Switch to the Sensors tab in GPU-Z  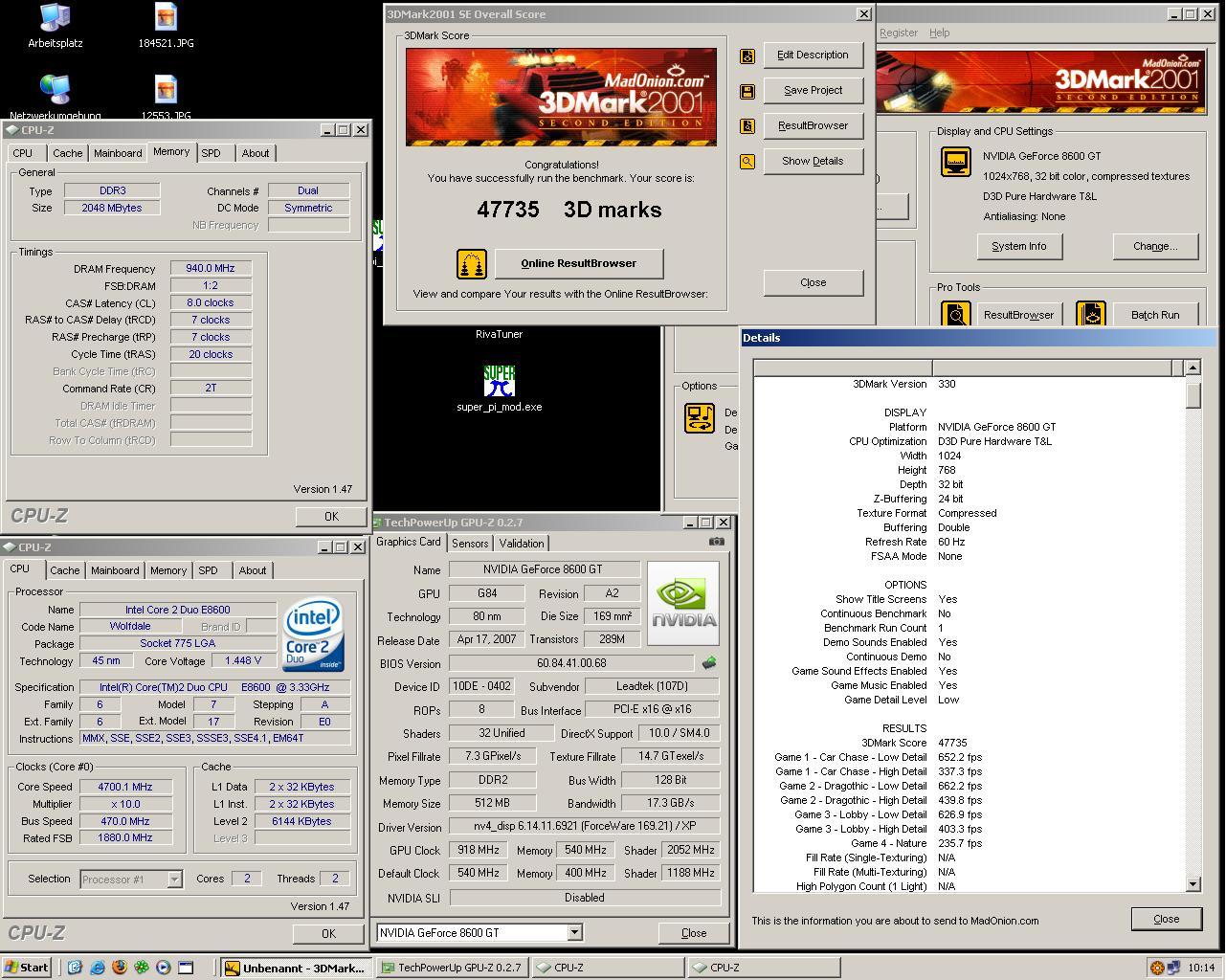tap(470, 543)
